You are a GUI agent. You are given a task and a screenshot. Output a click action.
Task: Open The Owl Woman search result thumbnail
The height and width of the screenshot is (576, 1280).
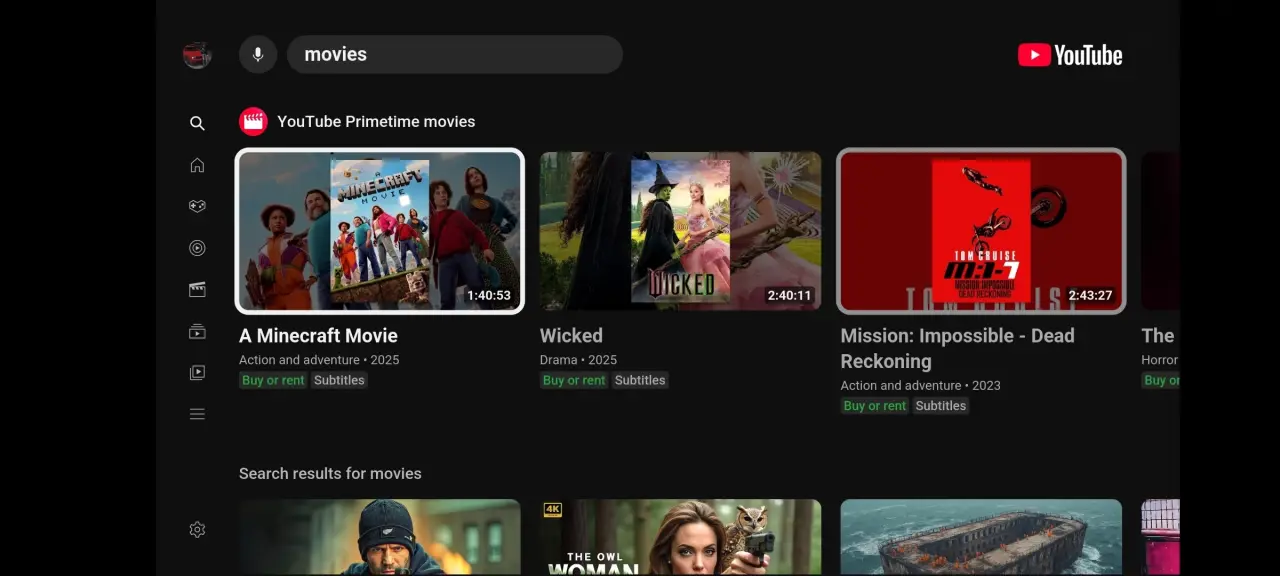point(680,537)
